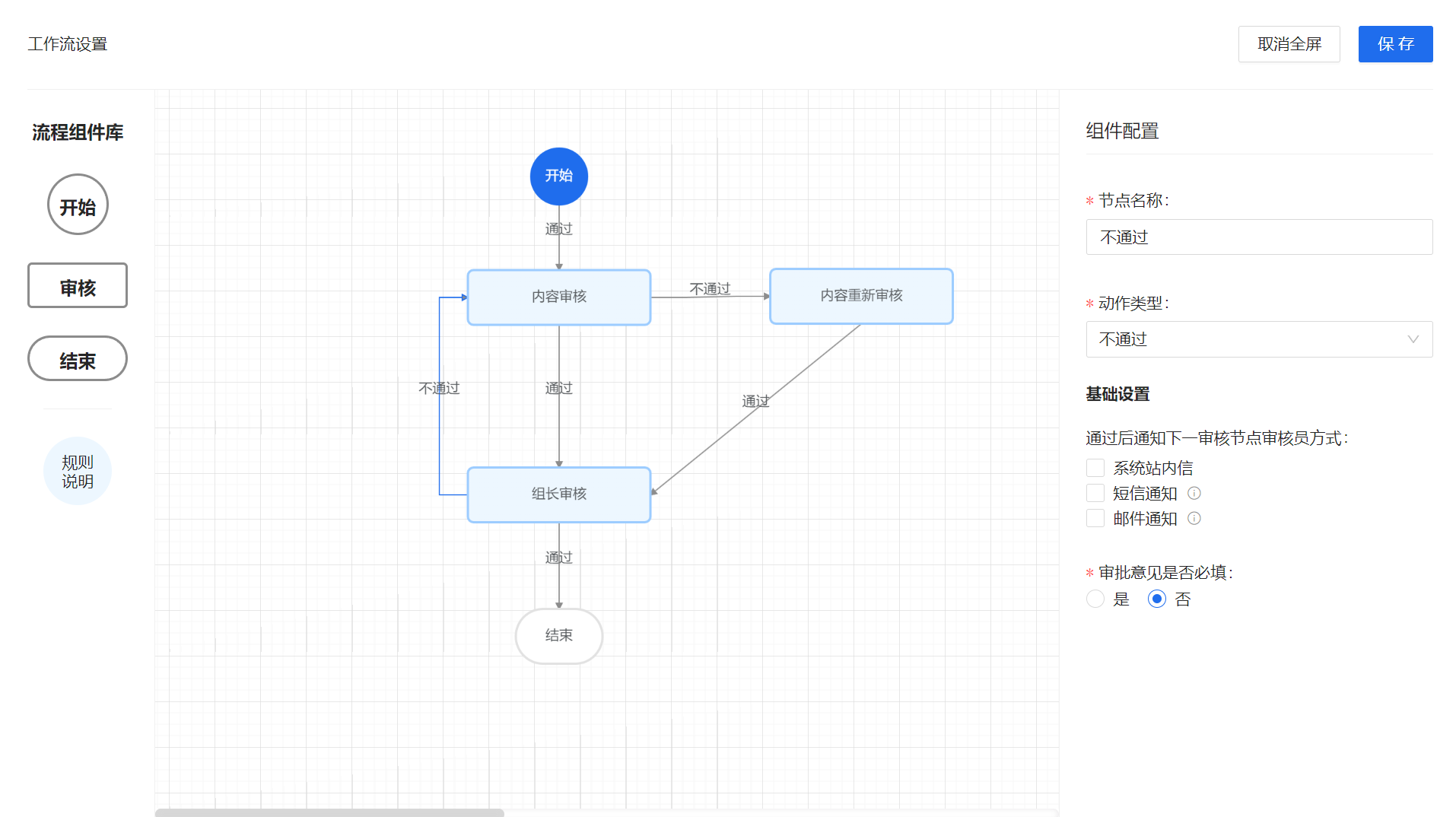Show info tooltip icon beside 短信通知
This screenshot has height=817, width=1456.
(x=1194, y=494)
